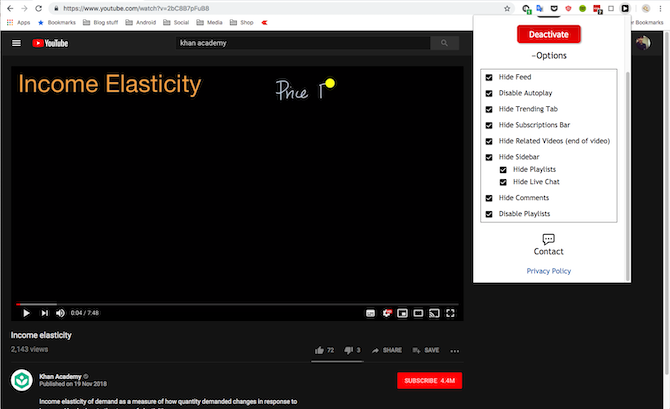Viewport: 670px width, 409px height.
Task: Click the YouTube search field
Action: point(303,43)
